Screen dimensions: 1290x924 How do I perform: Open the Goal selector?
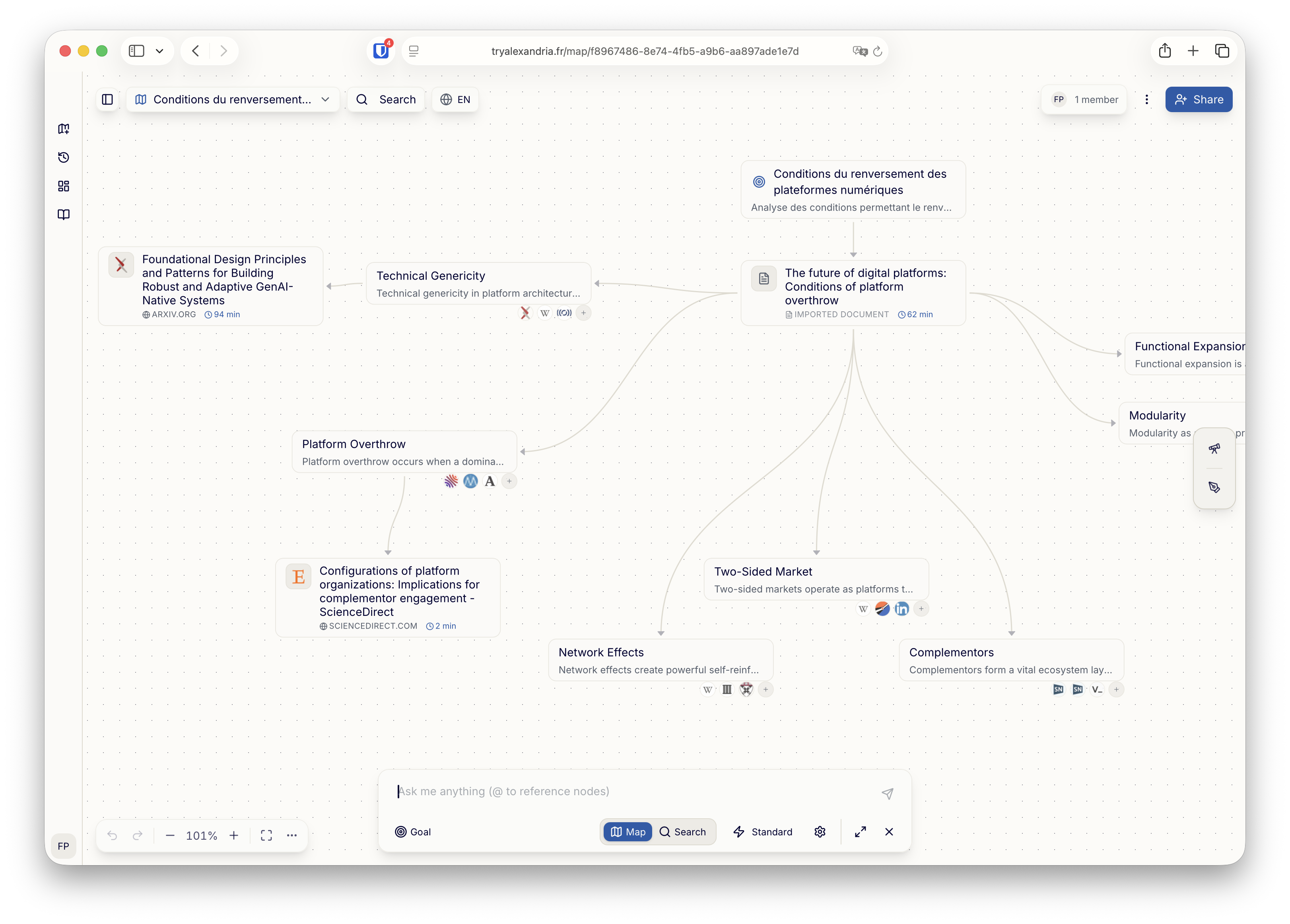414,832
